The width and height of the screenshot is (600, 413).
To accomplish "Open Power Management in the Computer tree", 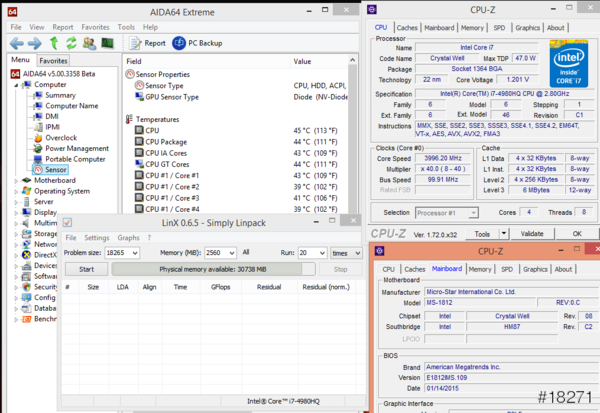I will (x=75, y=148).
